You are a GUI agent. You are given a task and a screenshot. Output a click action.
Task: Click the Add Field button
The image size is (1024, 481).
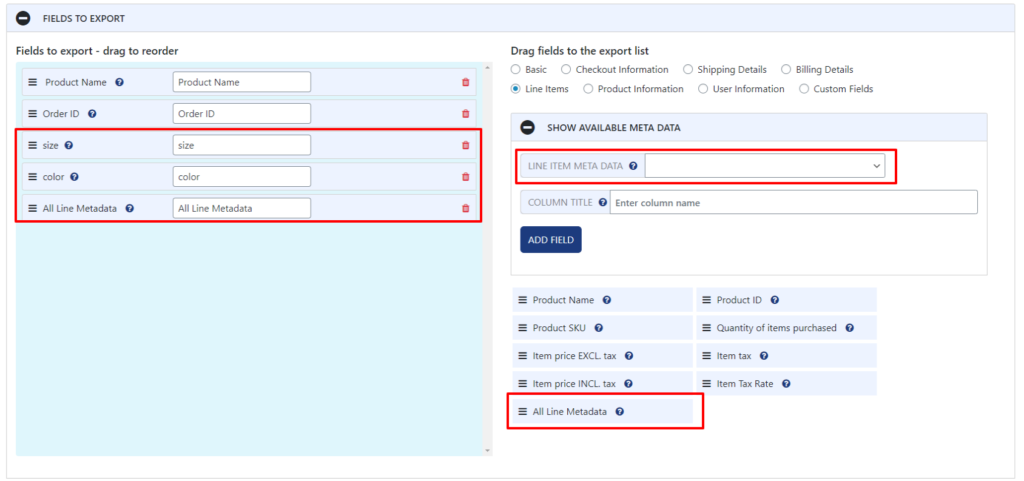click(551, 240)
